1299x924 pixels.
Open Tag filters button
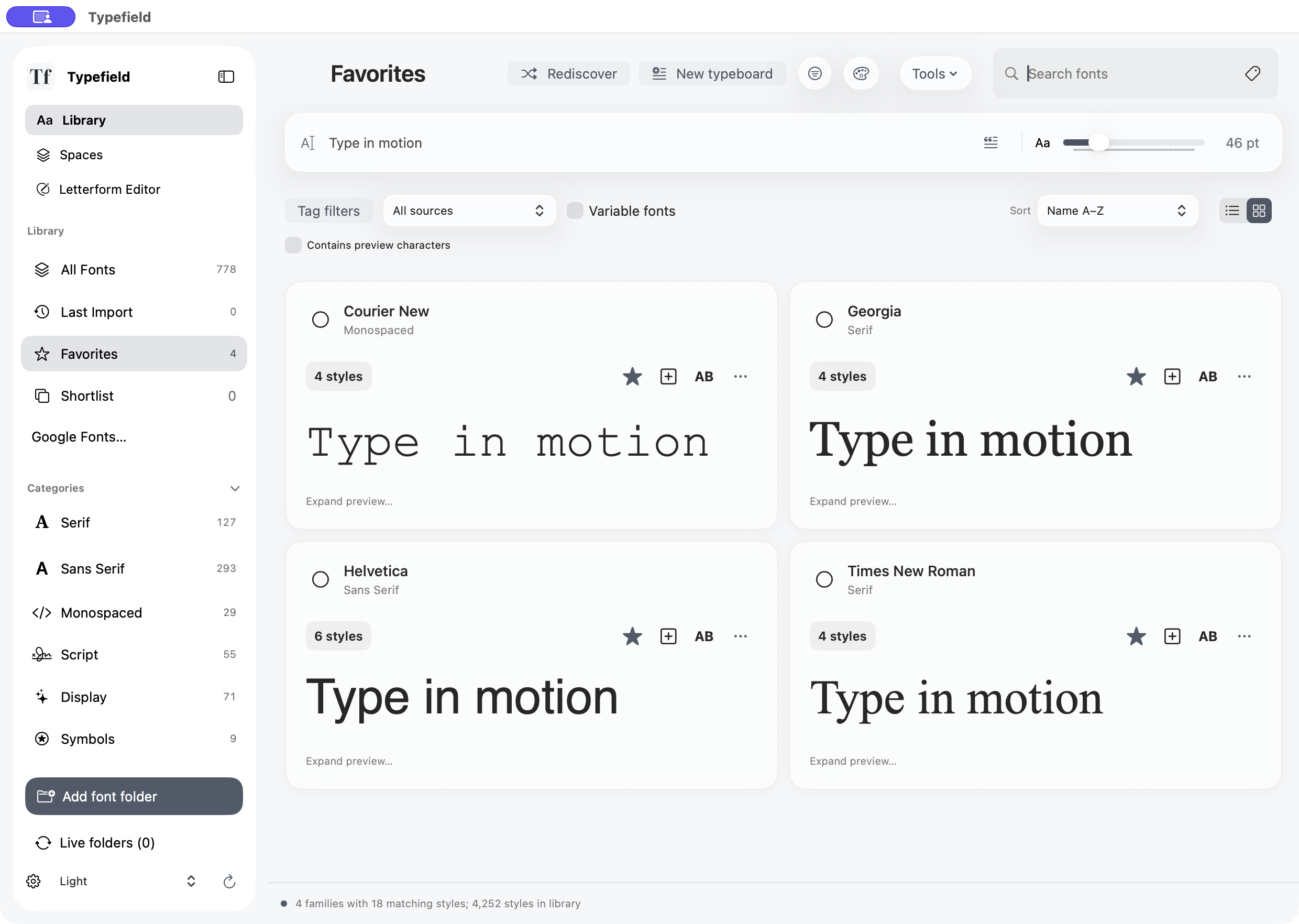coord(328,211)
